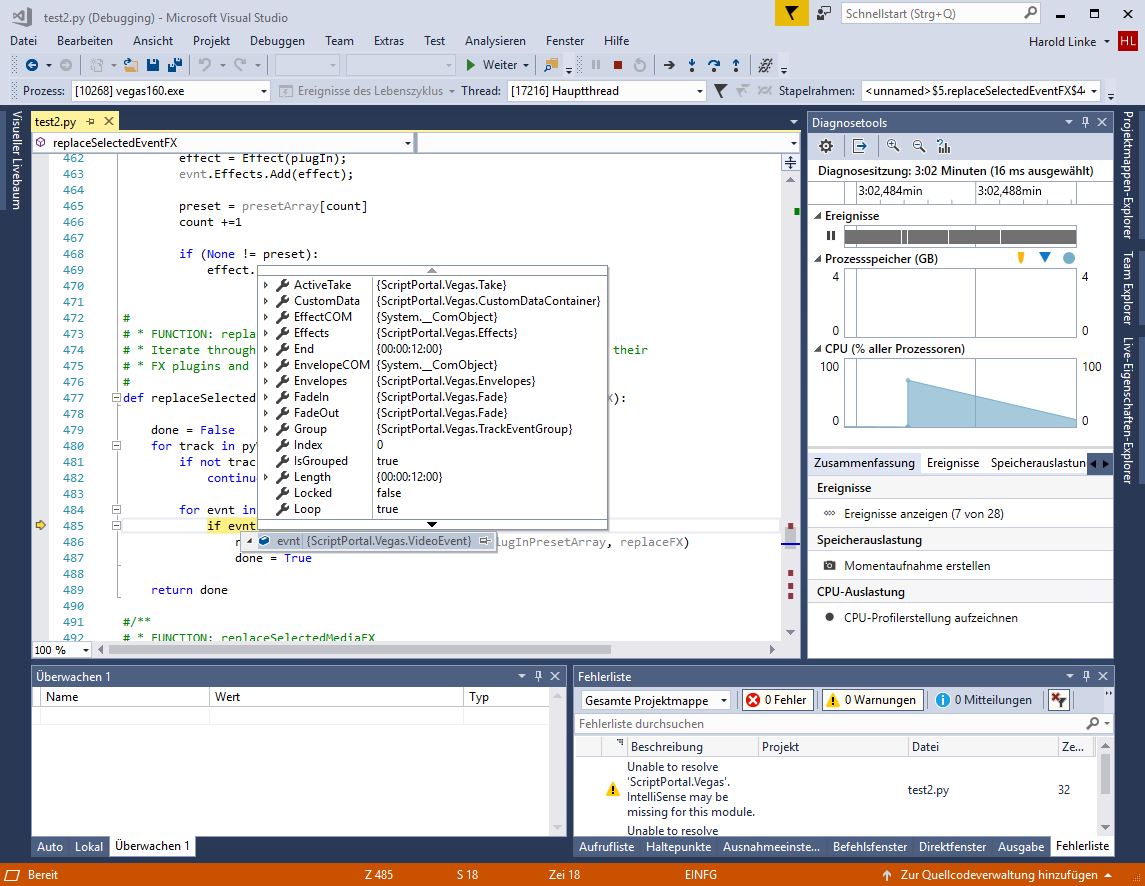Click the Weiter continue button
This screenshot has width=1145, height=886.
click(490, 65)
